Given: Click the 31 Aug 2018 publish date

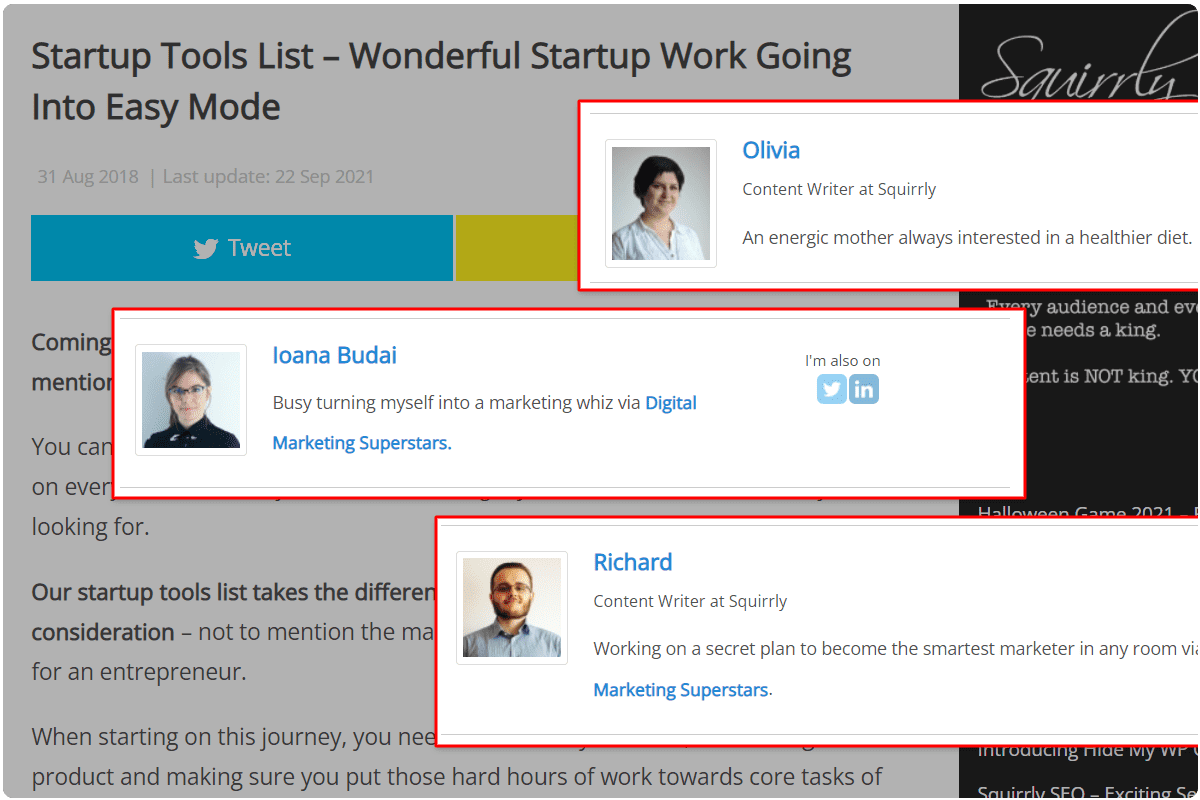Looking at the screenshot, I should point(88,177).
